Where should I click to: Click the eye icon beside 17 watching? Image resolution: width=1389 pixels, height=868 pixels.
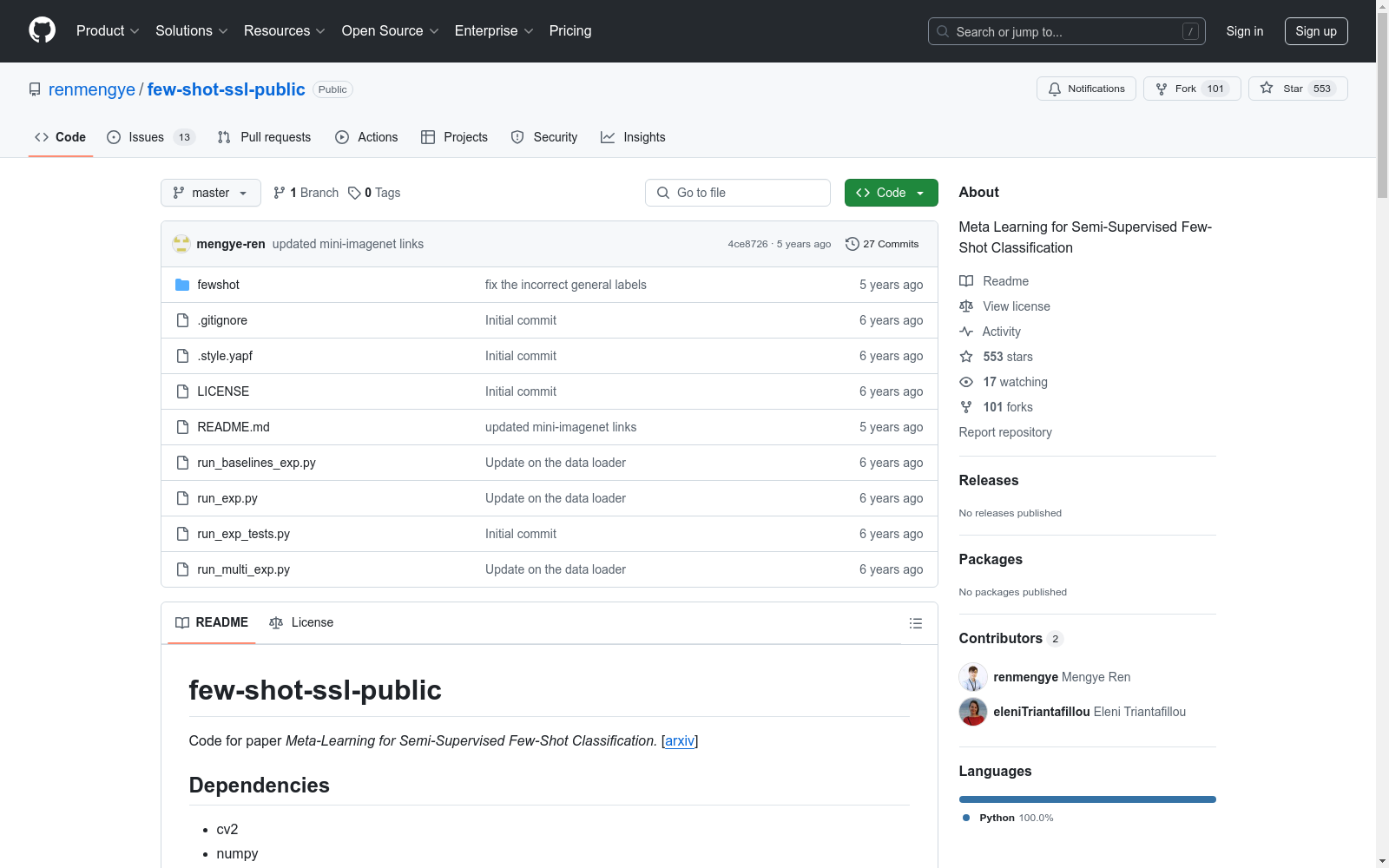(x=966, y=382)
